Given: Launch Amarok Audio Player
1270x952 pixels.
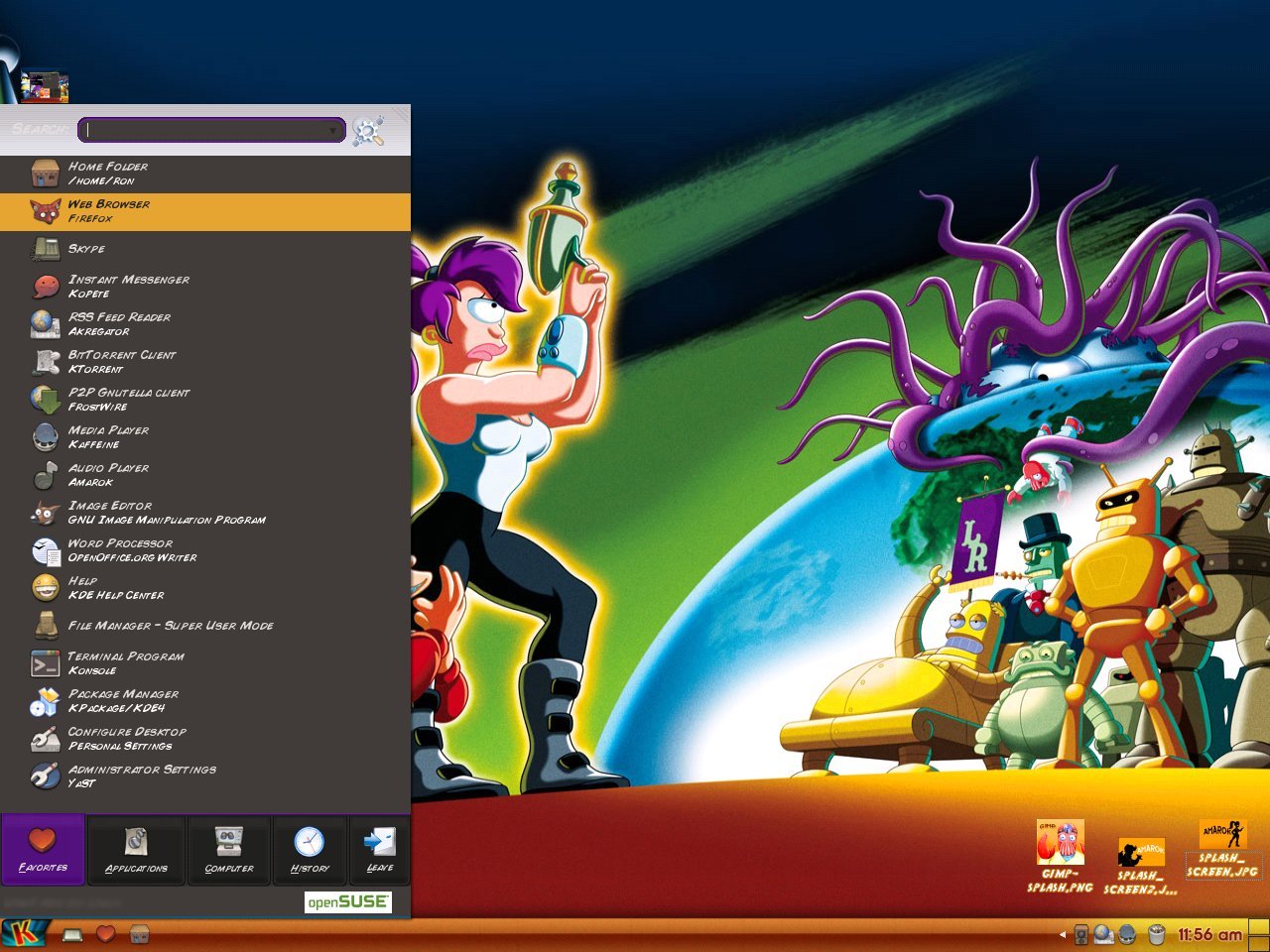Looking at the screenshot, I should coord(205,475).
